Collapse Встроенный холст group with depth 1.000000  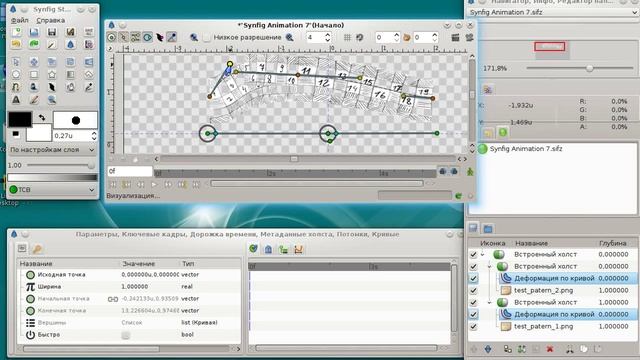(489, 302)
